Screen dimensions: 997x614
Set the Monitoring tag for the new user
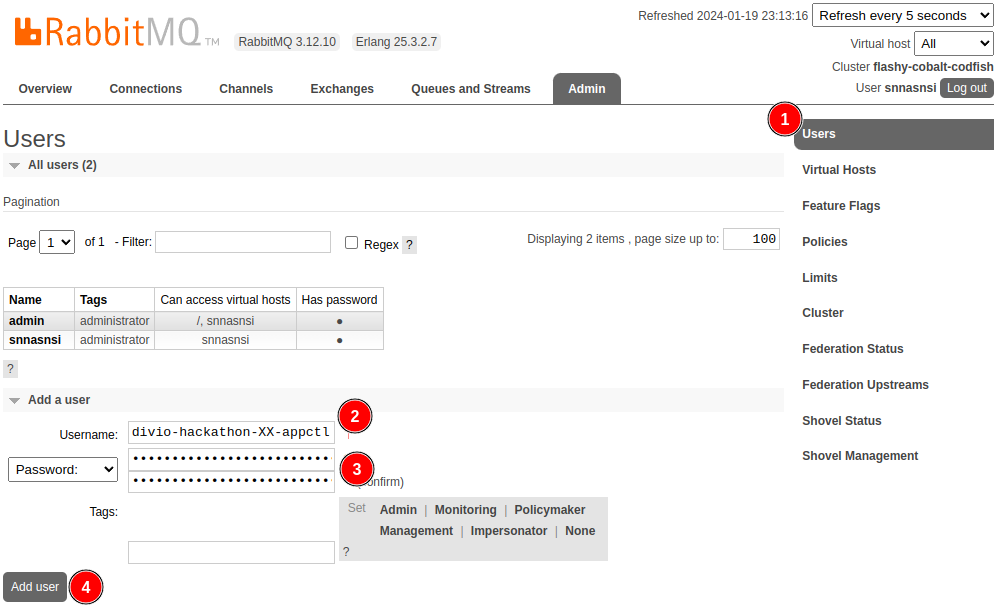(465, 510)
